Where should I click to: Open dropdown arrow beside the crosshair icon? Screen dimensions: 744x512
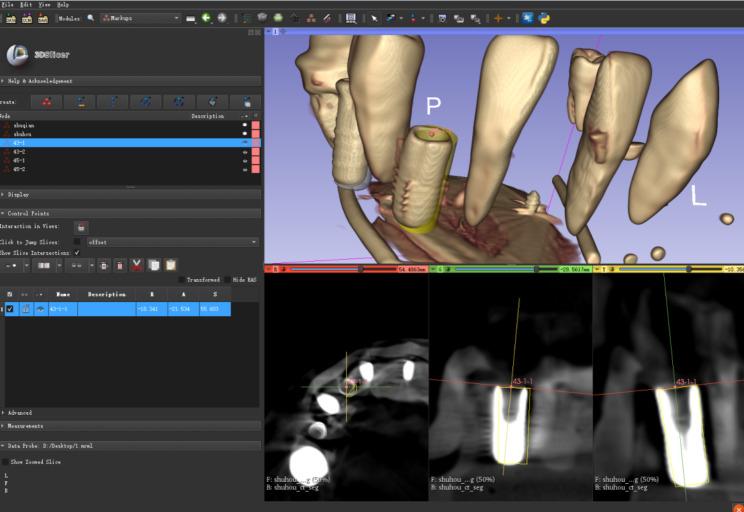(x=508, y=19)
